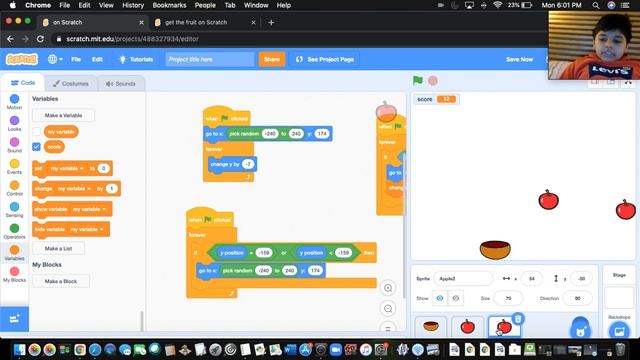Open Tutorials

coord(136,59)
